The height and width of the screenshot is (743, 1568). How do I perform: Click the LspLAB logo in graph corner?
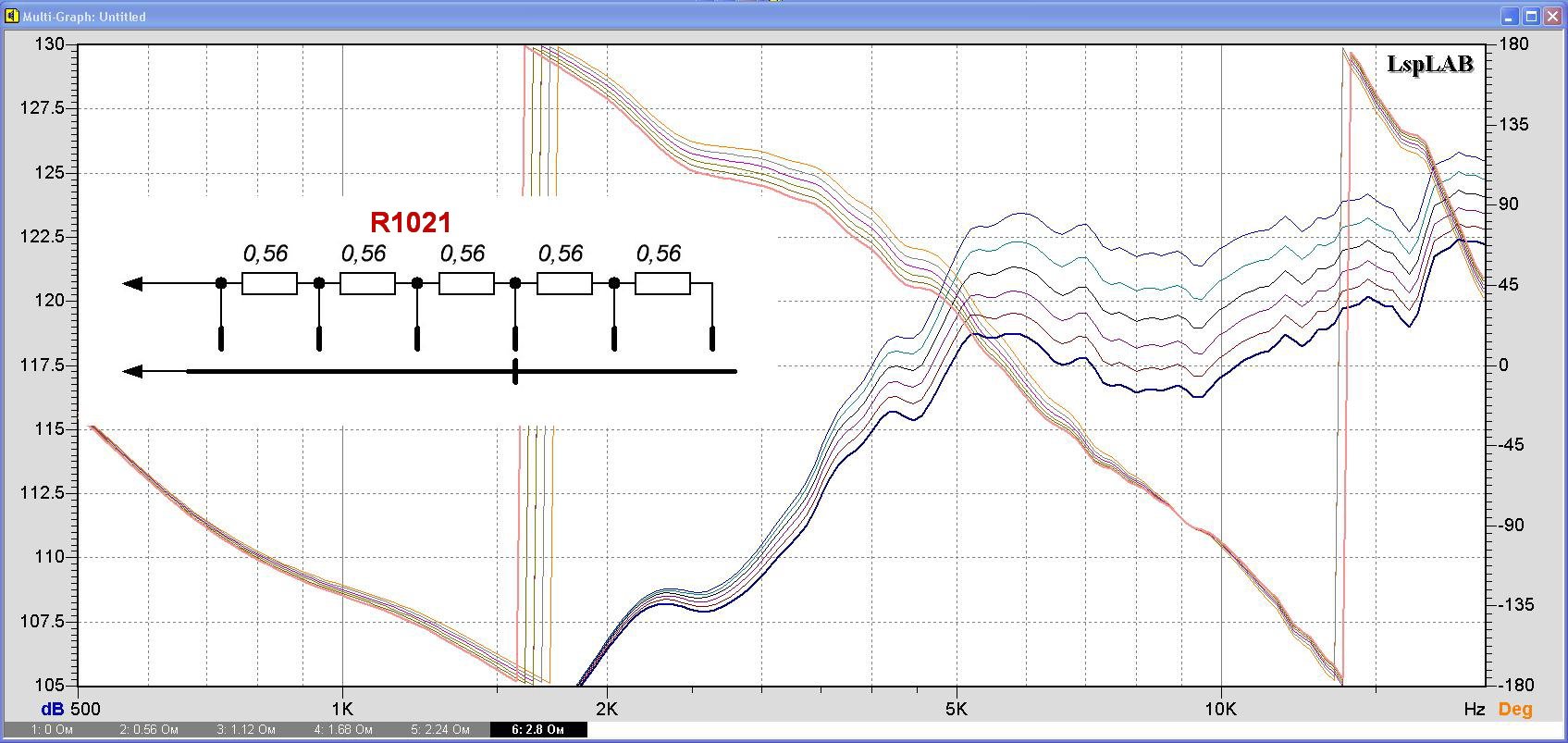pos(1429,64)
